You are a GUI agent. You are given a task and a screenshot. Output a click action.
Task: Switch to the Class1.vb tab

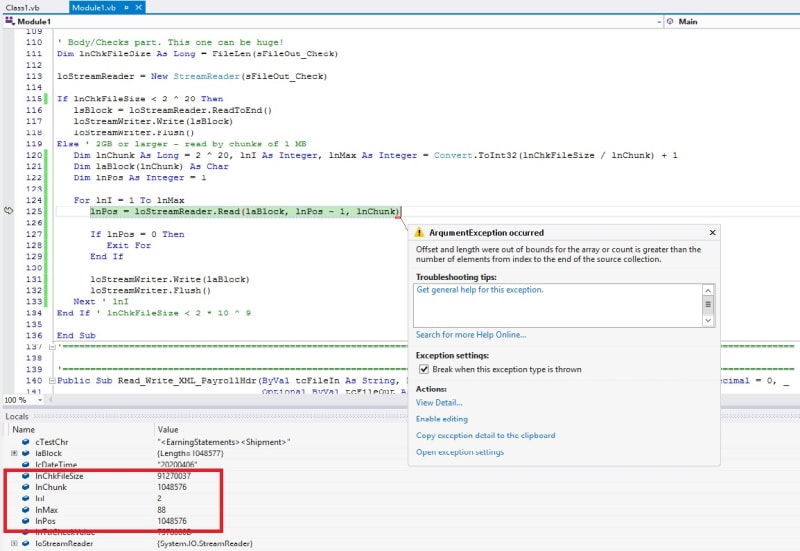[22, 8]
